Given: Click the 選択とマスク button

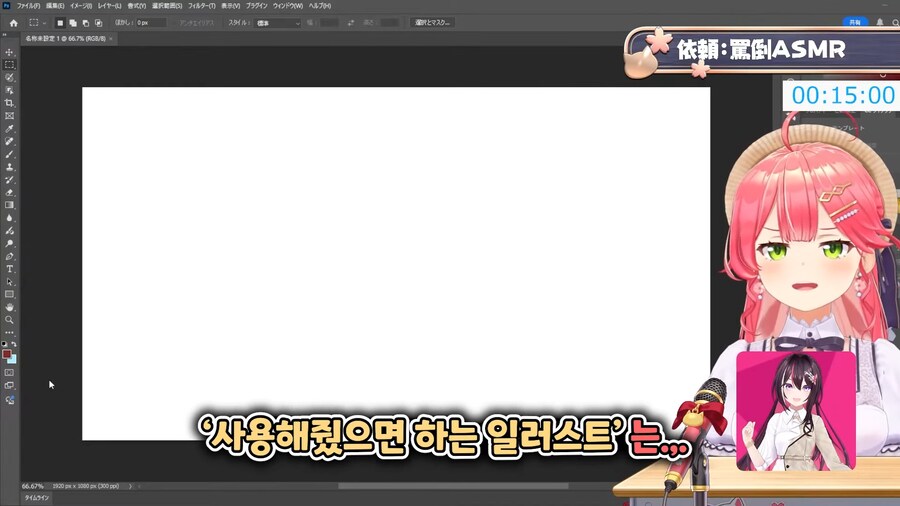Looking at the screenshot, I should pos(432,23).
